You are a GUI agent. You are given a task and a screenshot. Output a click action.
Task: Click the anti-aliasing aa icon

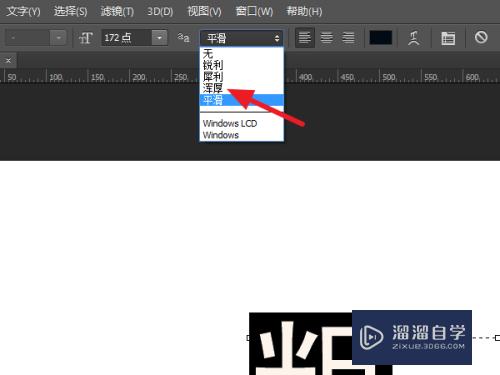pyautogui.click(x=183, y=38)
